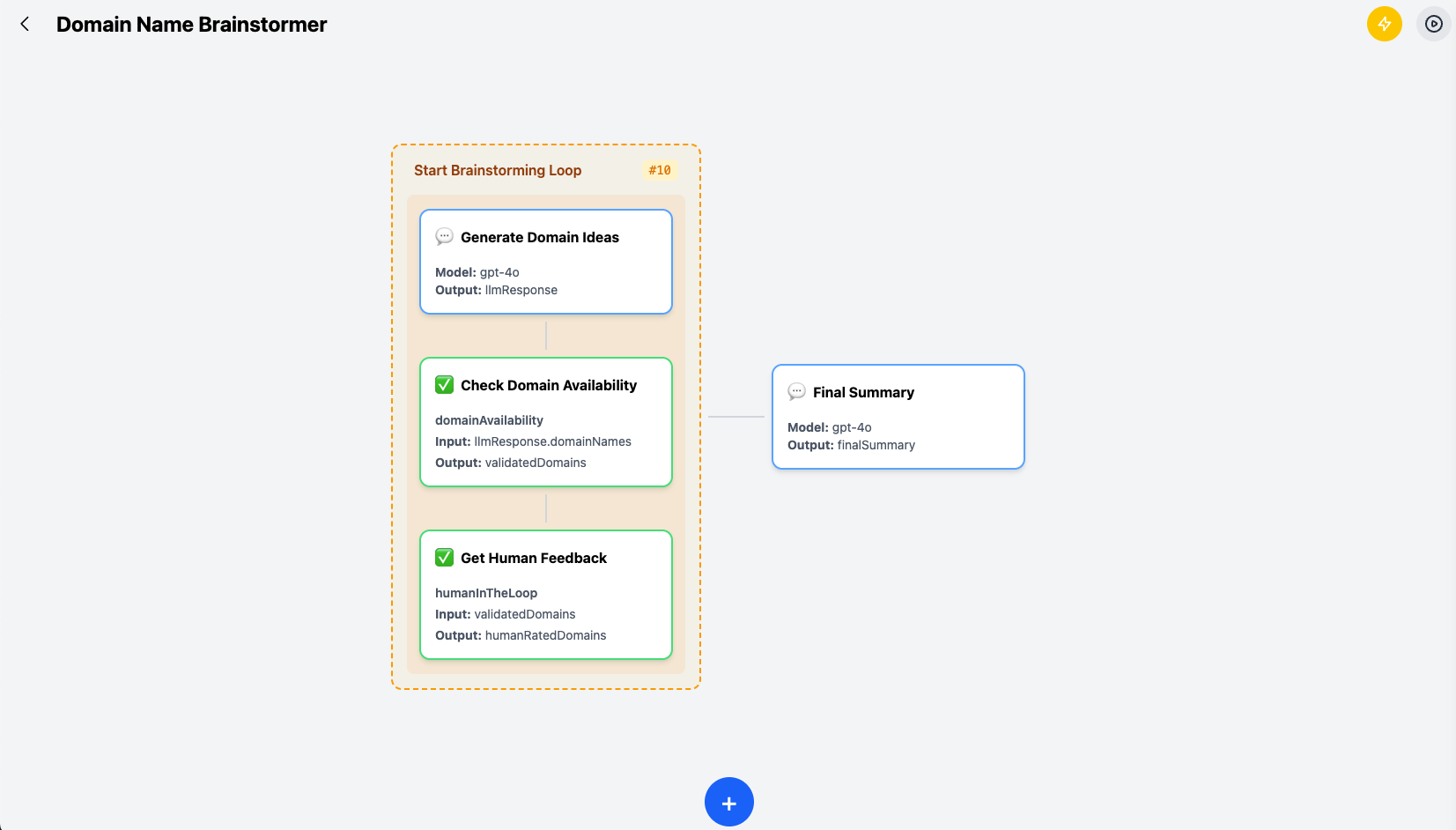
Task: Click the blue plus button to add a node
Action: point(728,802)
